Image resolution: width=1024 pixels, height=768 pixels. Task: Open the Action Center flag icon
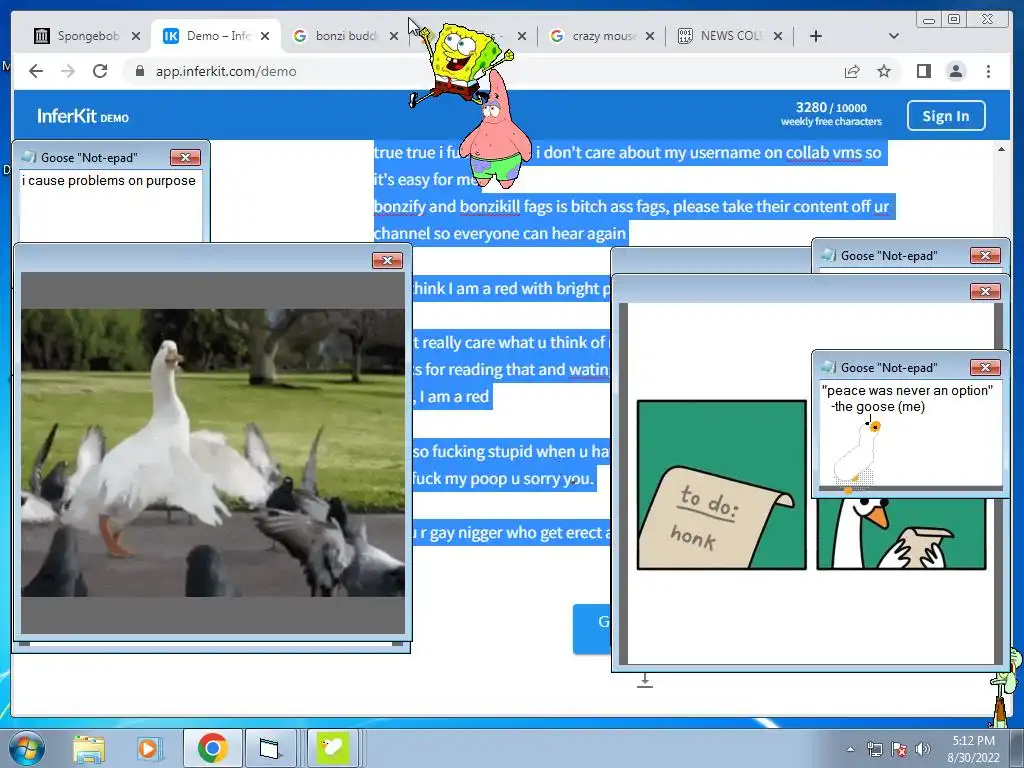click(x=899, y=749)
